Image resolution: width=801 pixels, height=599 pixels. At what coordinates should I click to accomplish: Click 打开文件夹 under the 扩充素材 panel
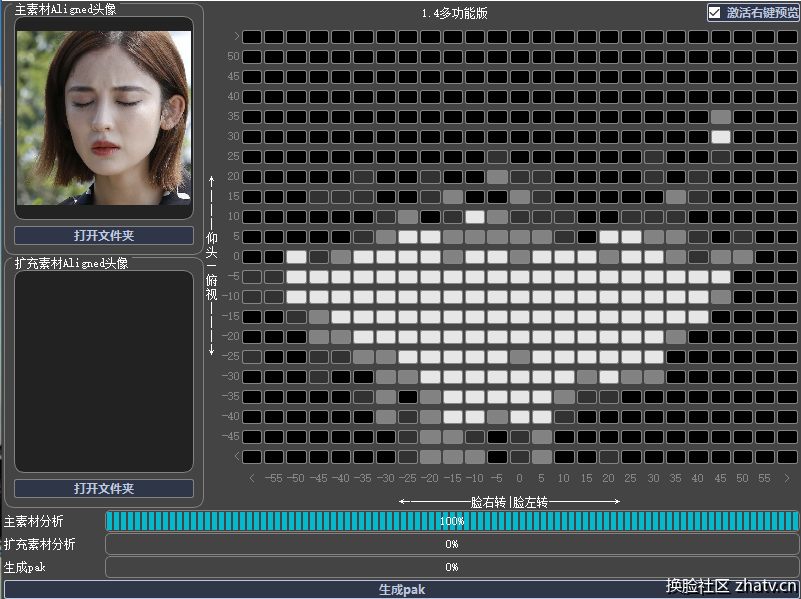pos(104,489)
